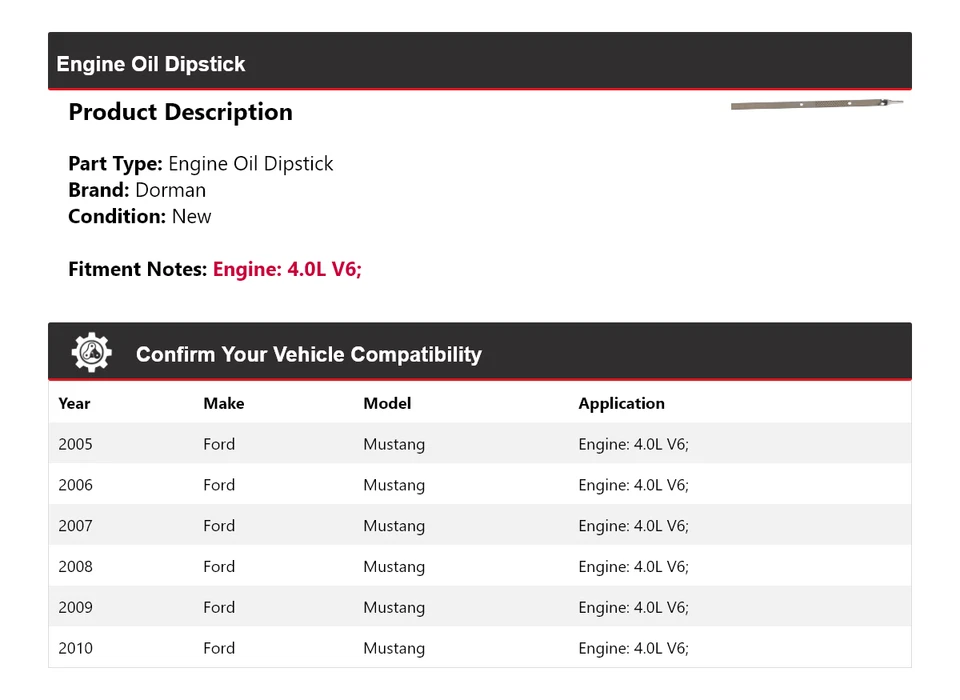This screenshot has height=700, width=960.
Task: Click the Product Description heading
Action: click(x=180, y=113)
